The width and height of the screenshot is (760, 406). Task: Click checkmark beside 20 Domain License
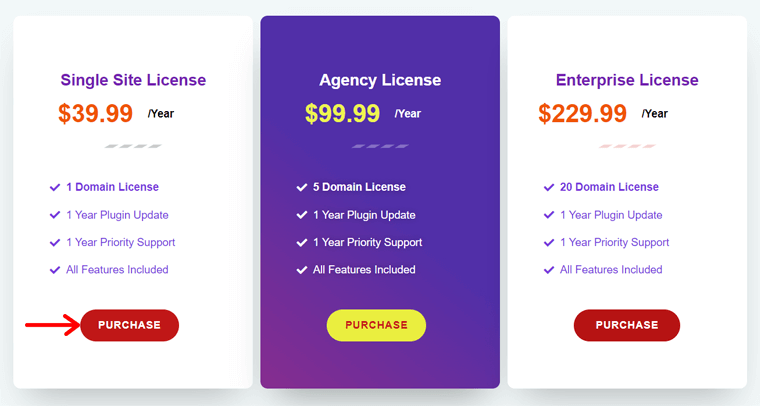point(549,187)
